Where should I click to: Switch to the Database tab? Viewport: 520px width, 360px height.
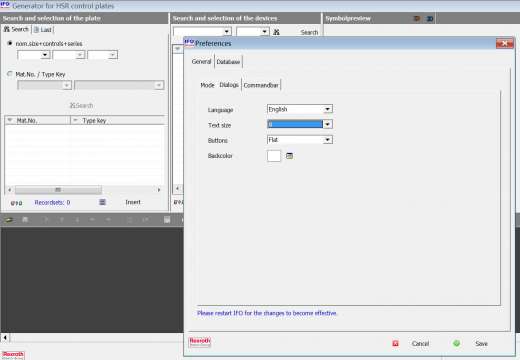(228, 62)
